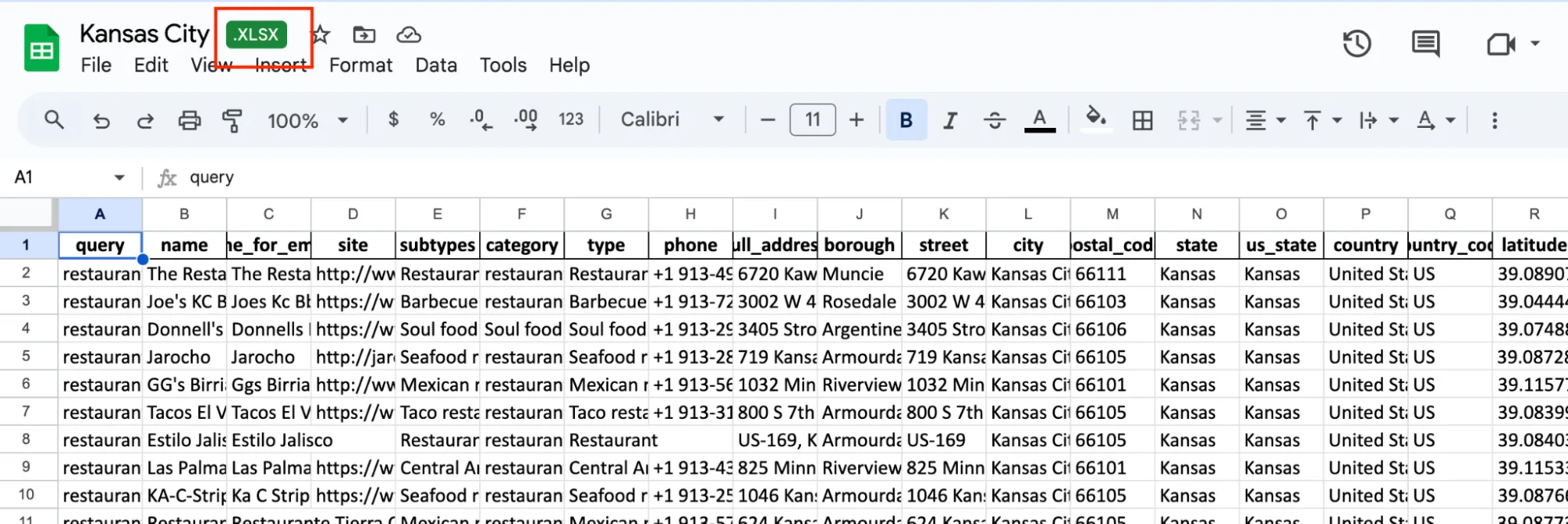This screenshot has height=524, width=1568.
Task: Click the merge cells icon
Action: pos(1188,120)
